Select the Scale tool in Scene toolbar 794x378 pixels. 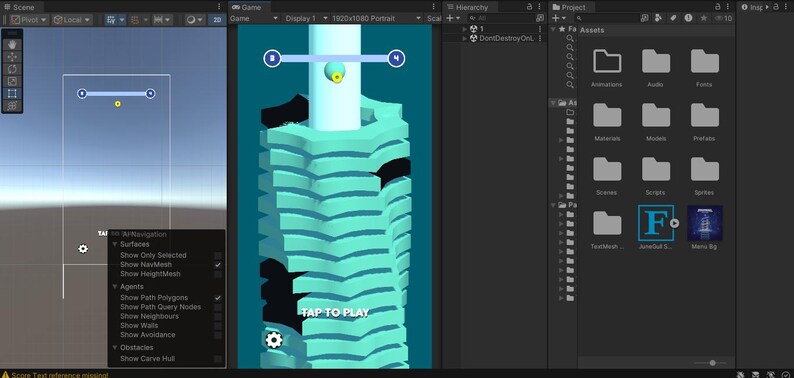pos(12,81)
